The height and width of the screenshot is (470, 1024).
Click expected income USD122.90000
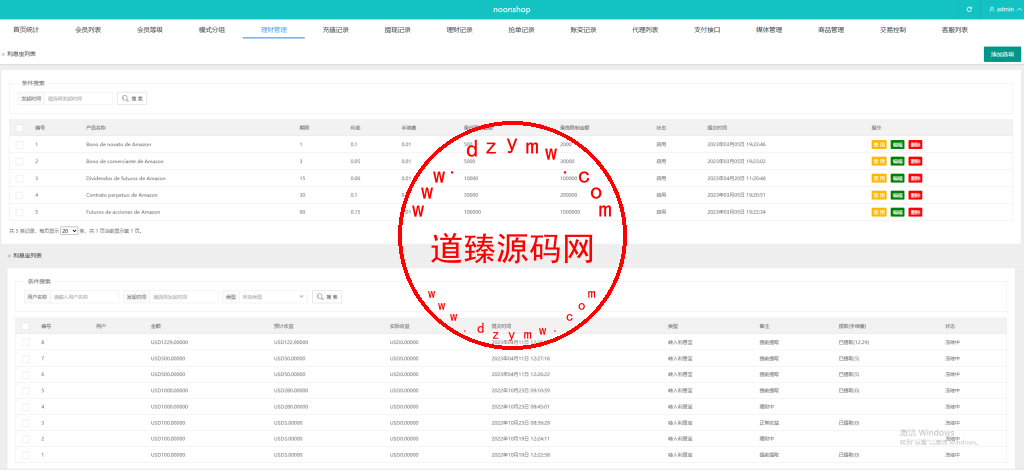click(291, 342)
